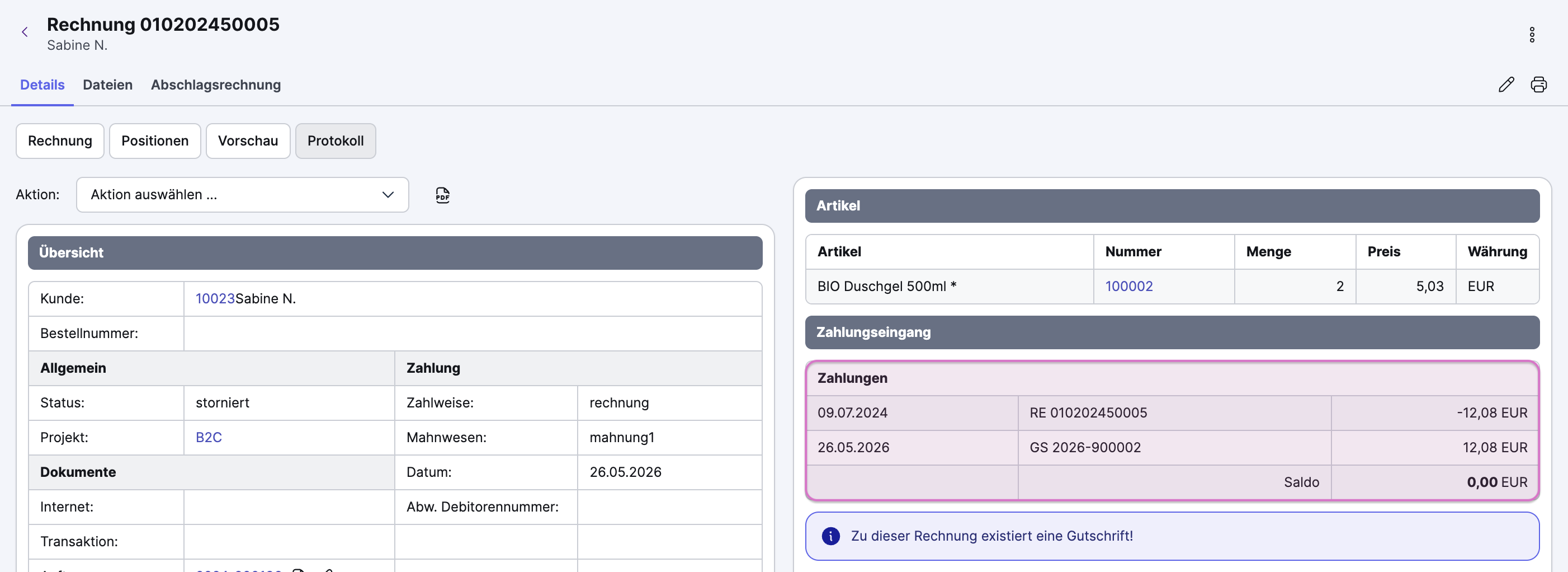Click the Saldo amount '0,00 EUR'
1568x572 pixels.
coord(1497,482)
